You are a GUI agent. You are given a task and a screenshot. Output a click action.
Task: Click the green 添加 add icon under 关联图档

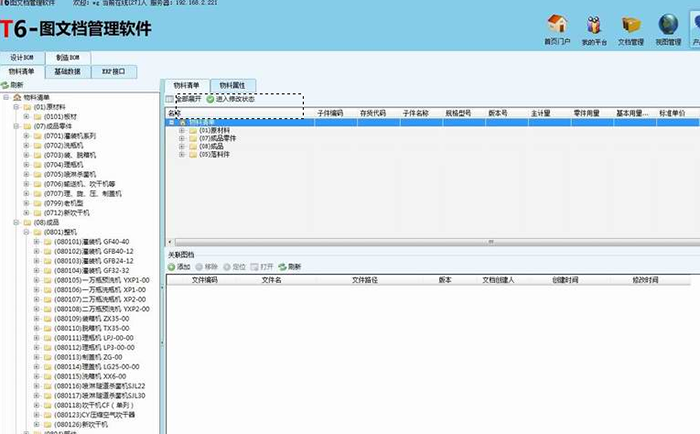tap(171, 267)
